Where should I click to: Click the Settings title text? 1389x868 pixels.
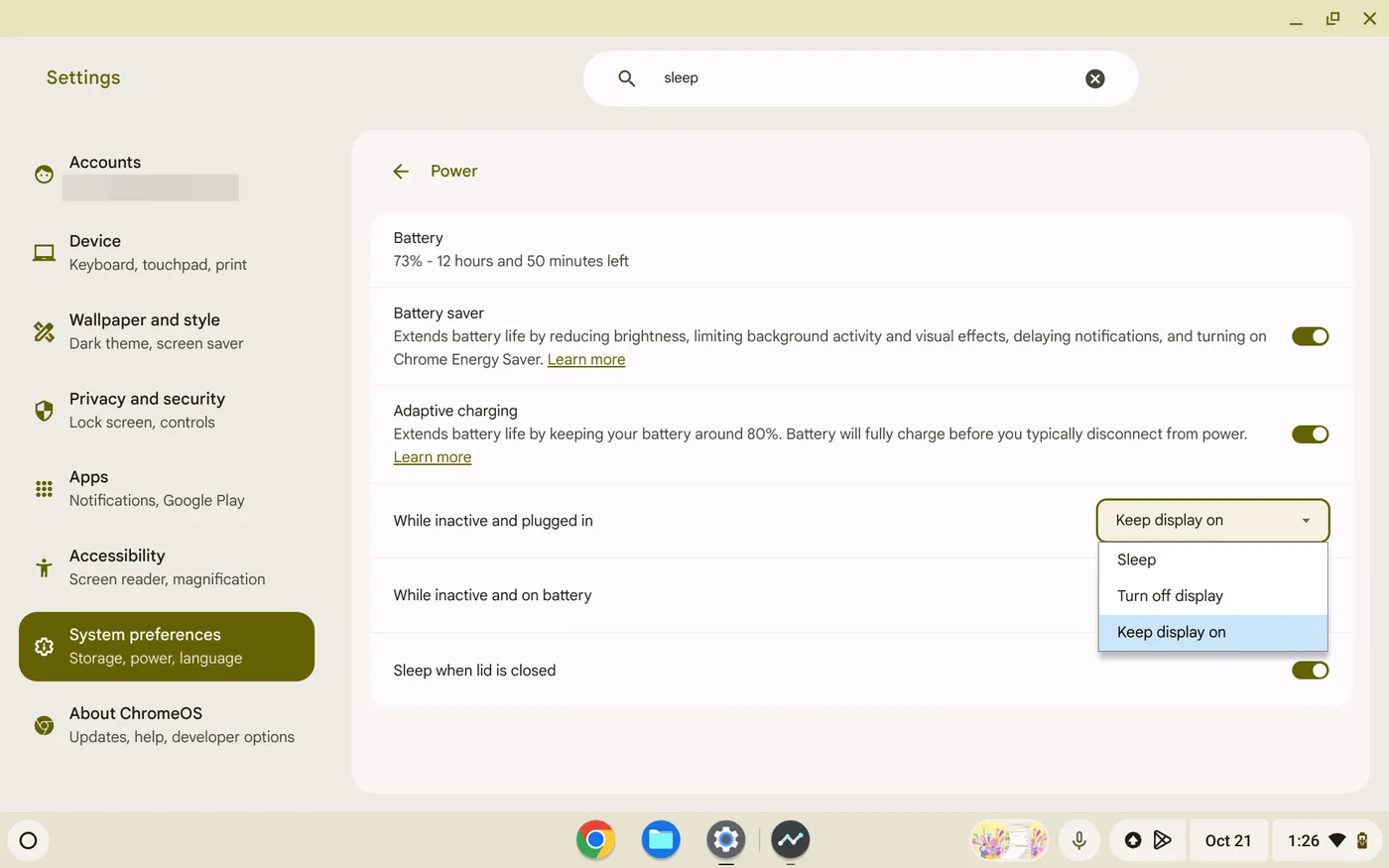(x=83, y=77)
